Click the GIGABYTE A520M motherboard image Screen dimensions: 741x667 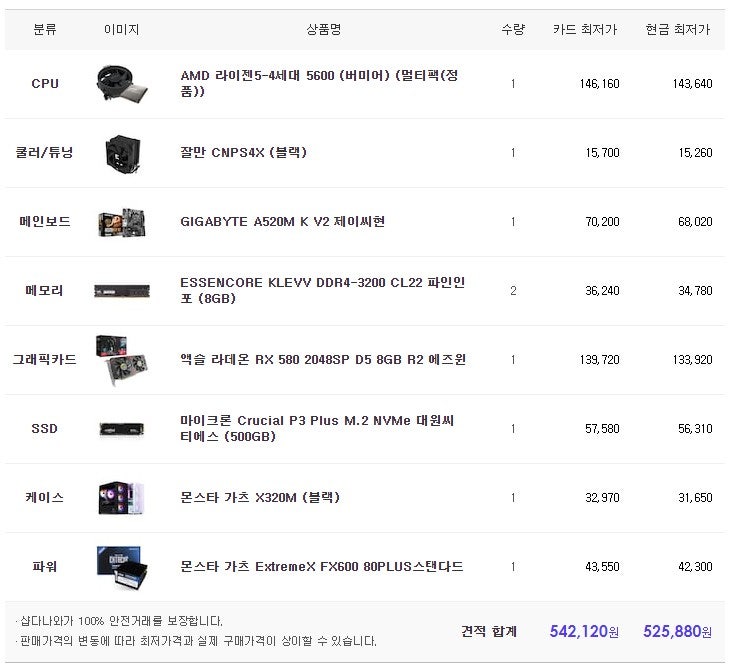[x=122, y=222]
